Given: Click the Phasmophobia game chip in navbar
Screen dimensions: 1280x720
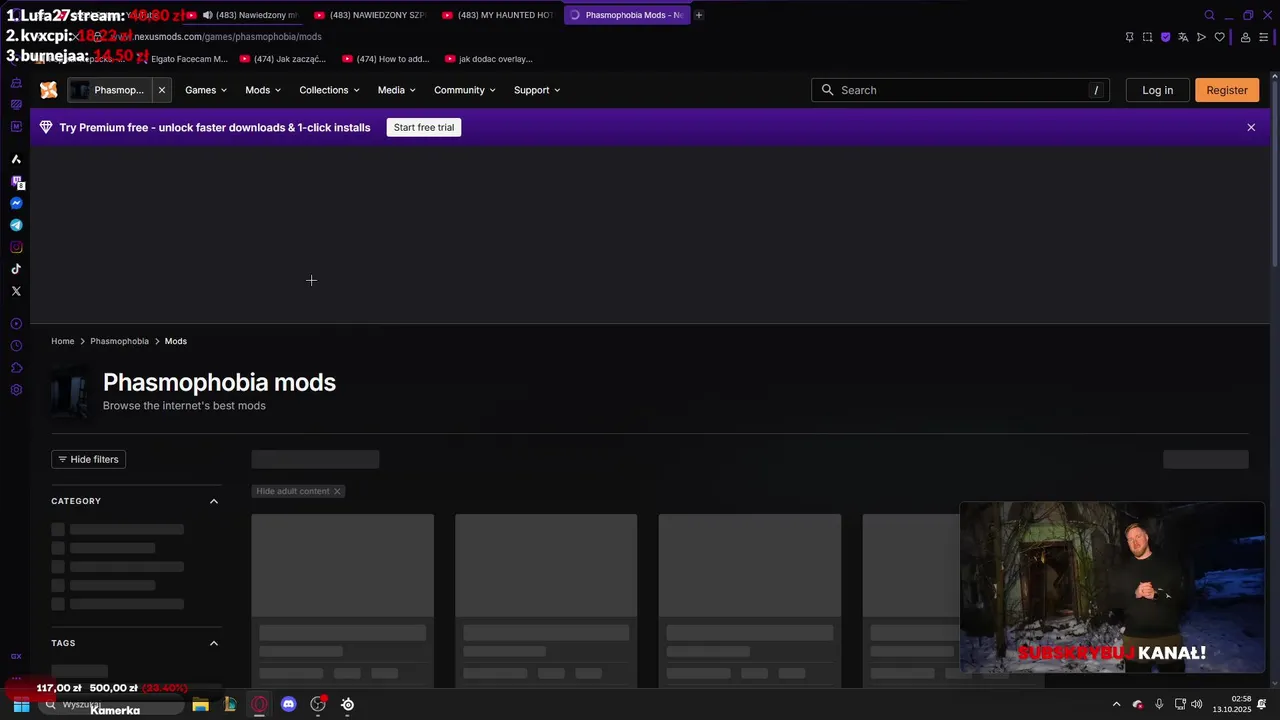Looking at the screenshot, I should pos(110,90).
